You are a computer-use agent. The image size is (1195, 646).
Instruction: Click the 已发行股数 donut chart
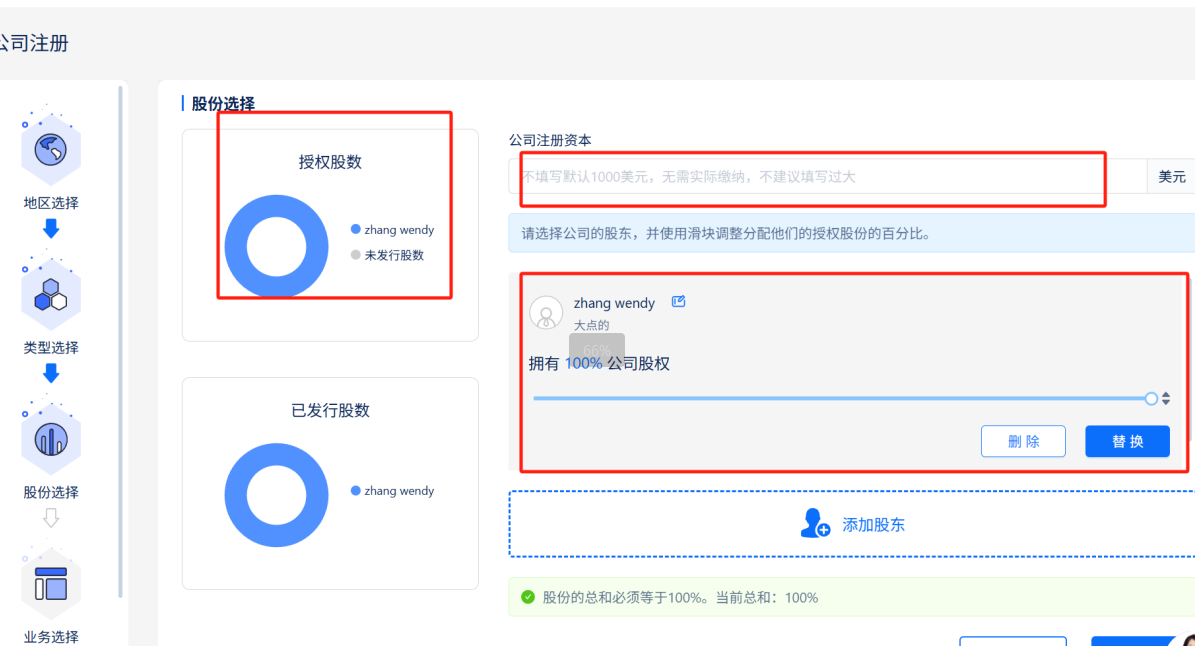[277, 495]
